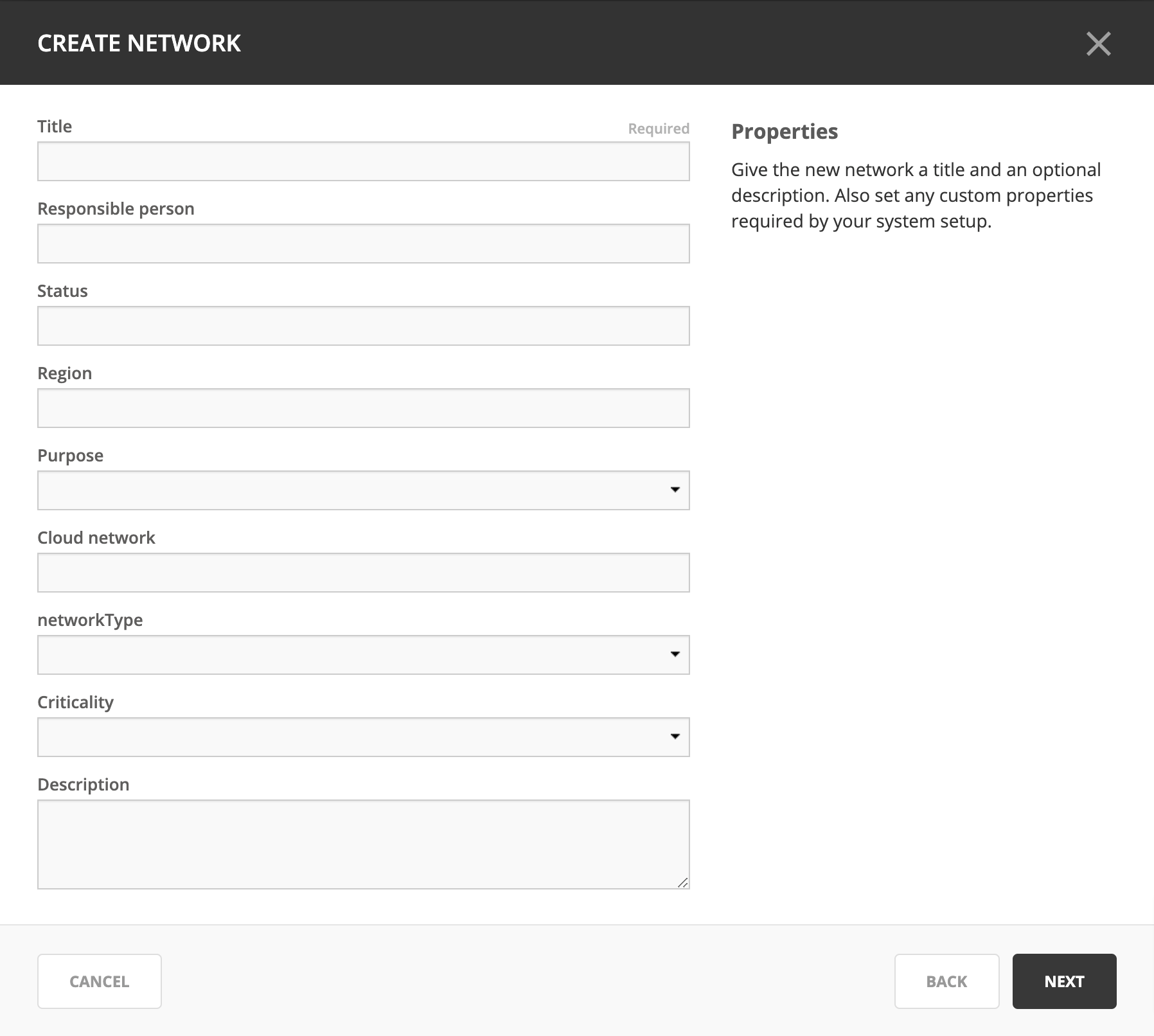Screen dimensions: 1154x1036
Task: Select the Region text field
Action: (364, 408)
